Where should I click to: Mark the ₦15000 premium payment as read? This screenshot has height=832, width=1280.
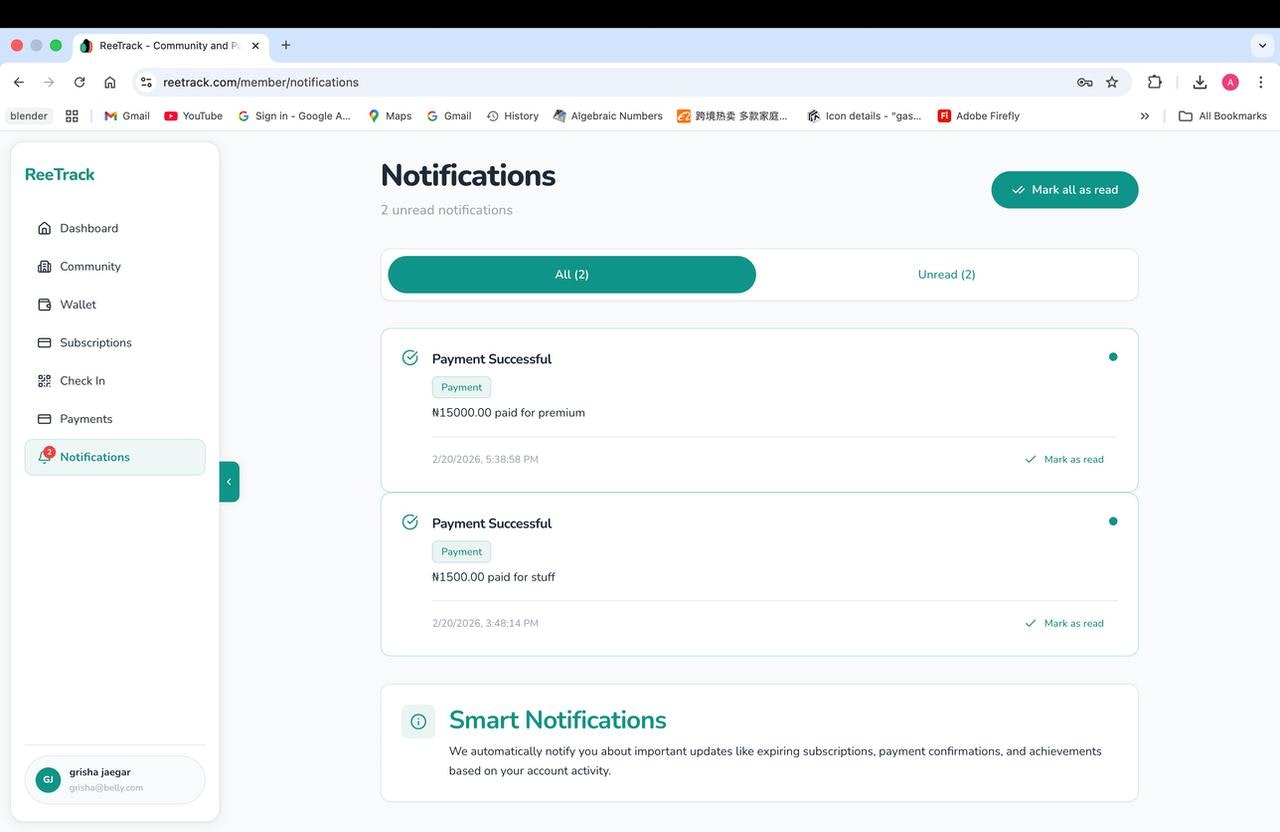[1065, 459]
